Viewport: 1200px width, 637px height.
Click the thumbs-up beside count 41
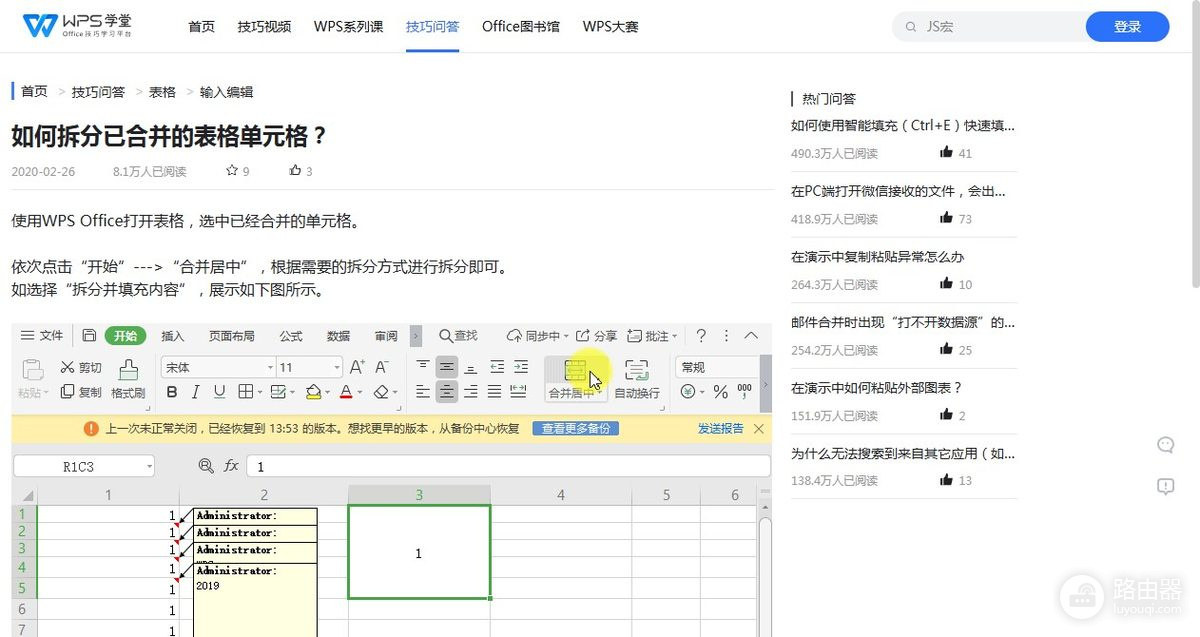tap(946, 153)
